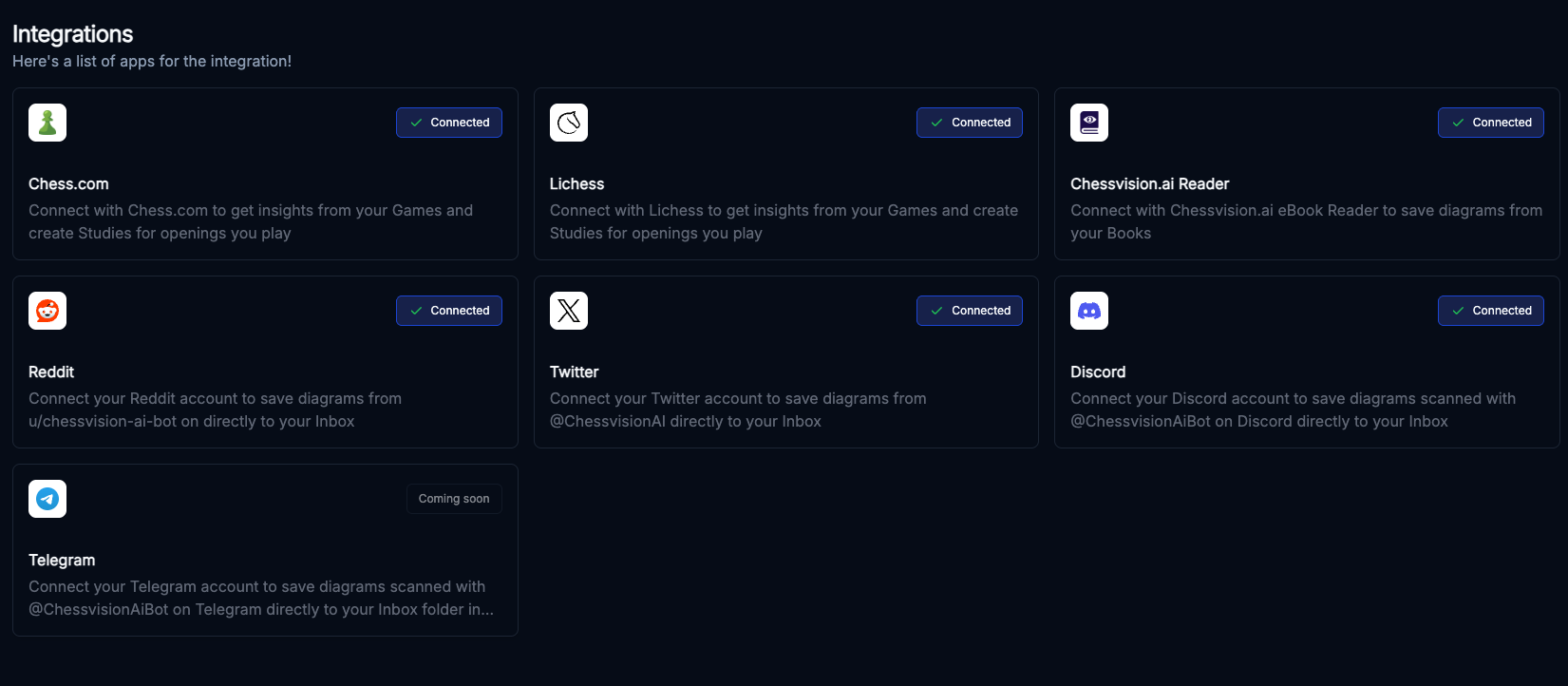1568x686 pixels.
Task: Click the Lichess card title
Action: [x=576, y=183]
